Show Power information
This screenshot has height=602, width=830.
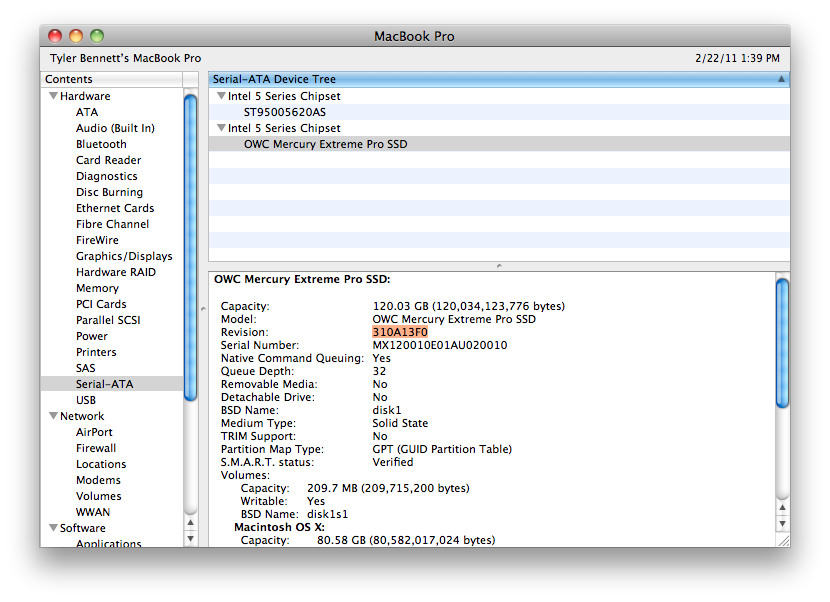92,336
